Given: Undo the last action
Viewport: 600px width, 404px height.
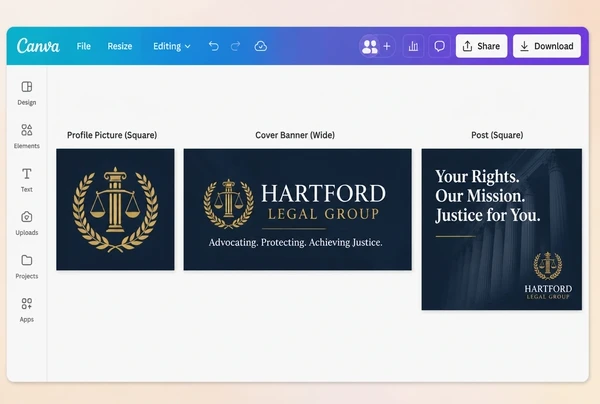Looking at the screenshot, I should click(x=214, y=46).
